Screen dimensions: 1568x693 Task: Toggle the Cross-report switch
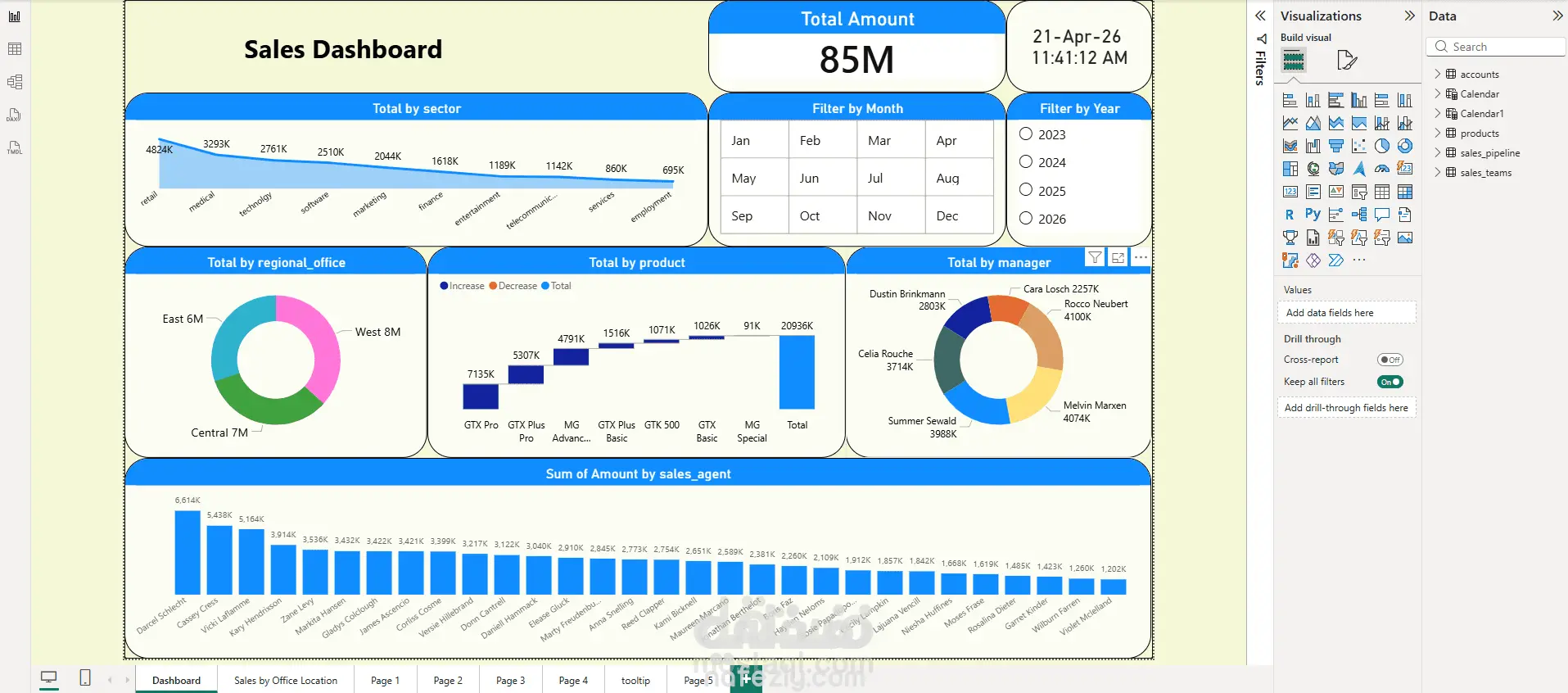point(1390,360)
